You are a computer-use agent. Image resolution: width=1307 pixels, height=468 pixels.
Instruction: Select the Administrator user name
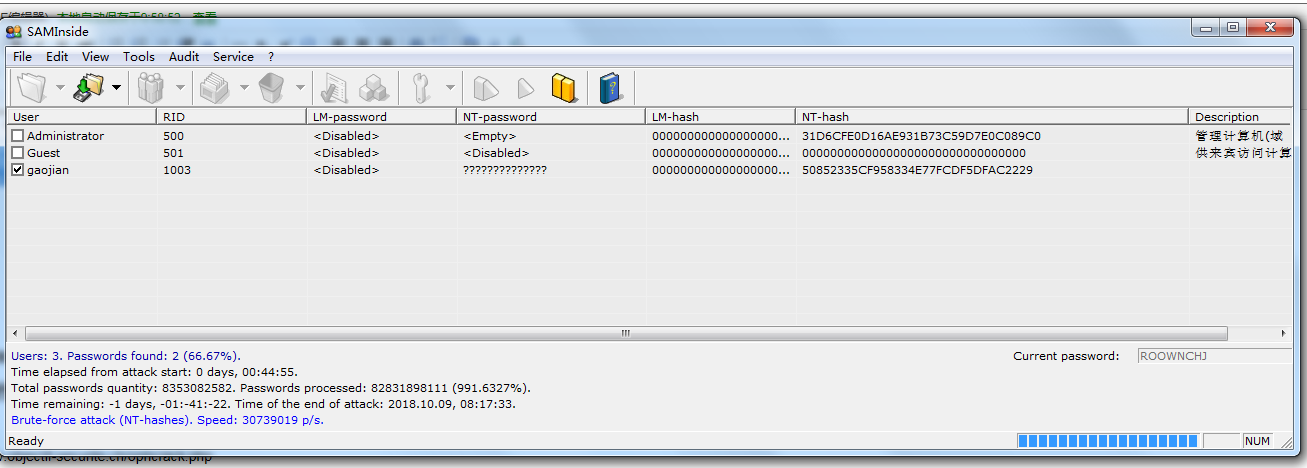tap(65, 136)
